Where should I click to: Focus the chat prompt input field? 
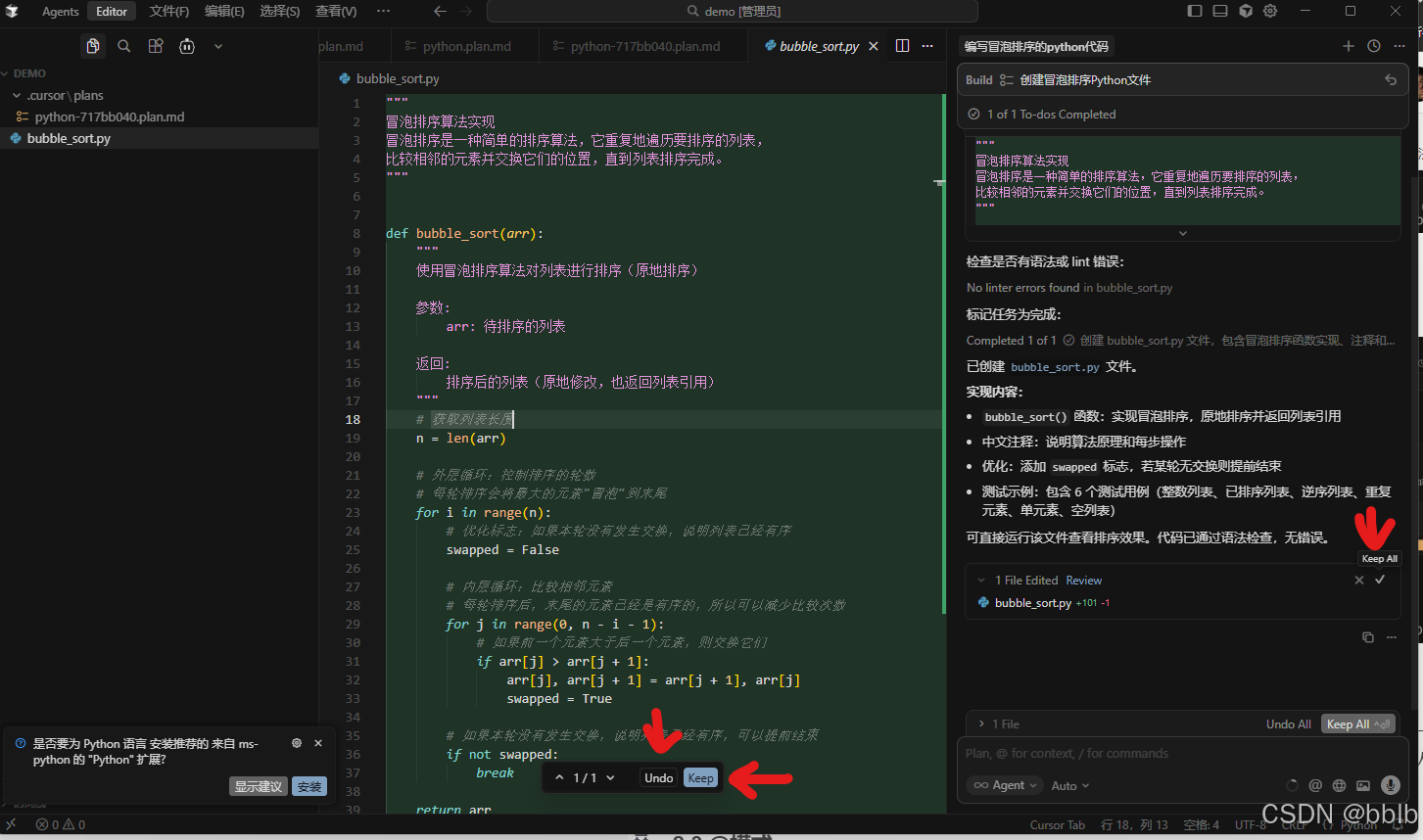1183,754
